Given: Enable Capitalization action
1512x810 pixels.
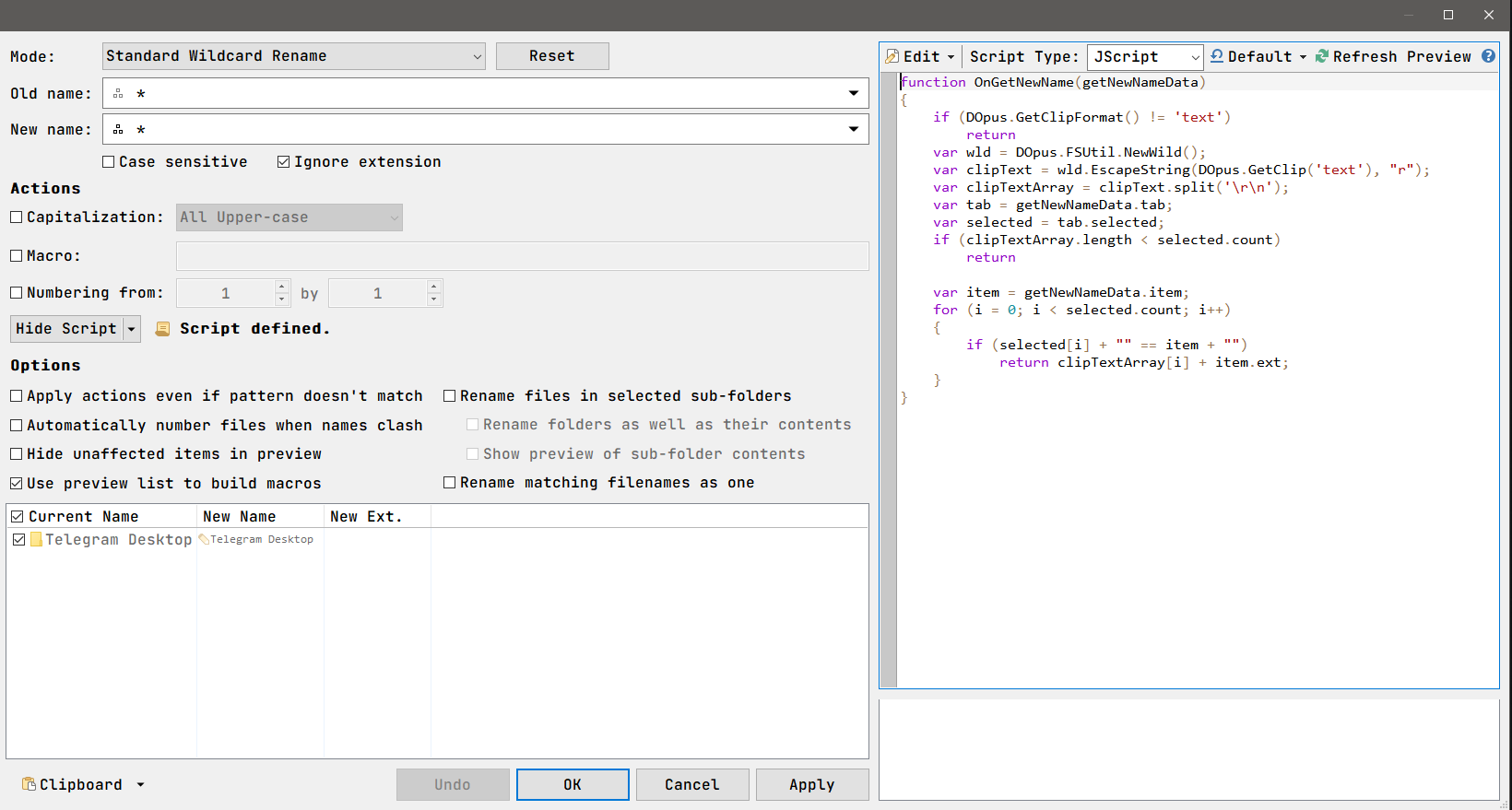Looking at the screenshot, I should (x=17, y=217).
